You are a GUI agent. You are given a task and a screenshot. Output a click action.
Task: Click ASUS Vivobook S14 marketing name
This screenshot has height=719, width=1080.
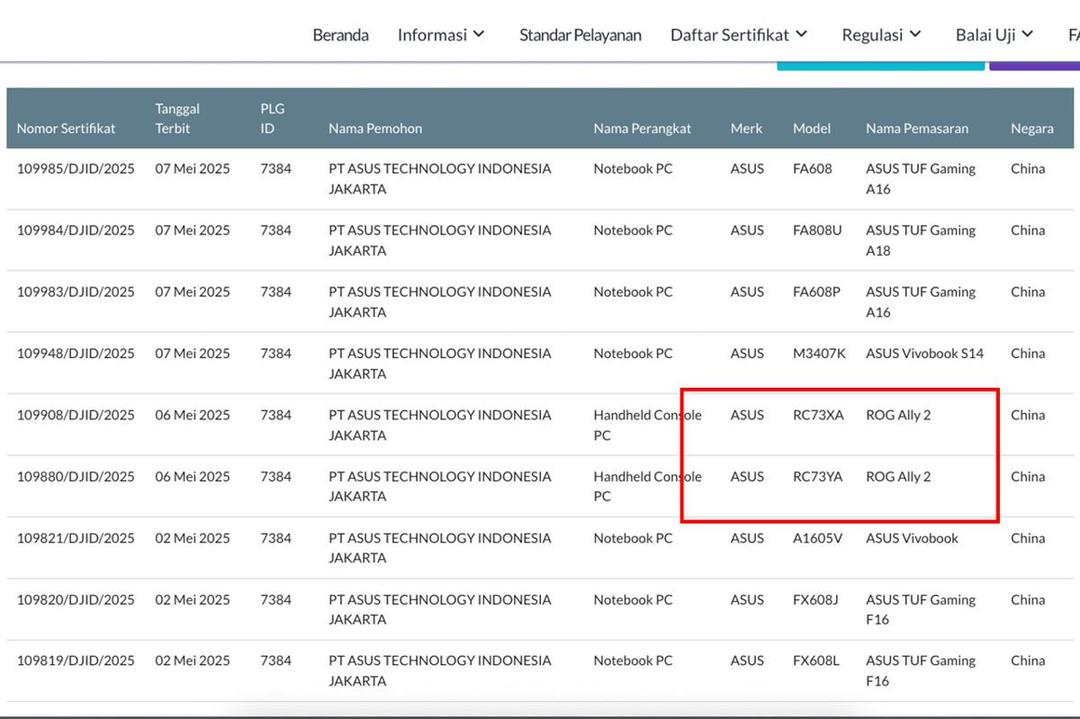(924, 353)
